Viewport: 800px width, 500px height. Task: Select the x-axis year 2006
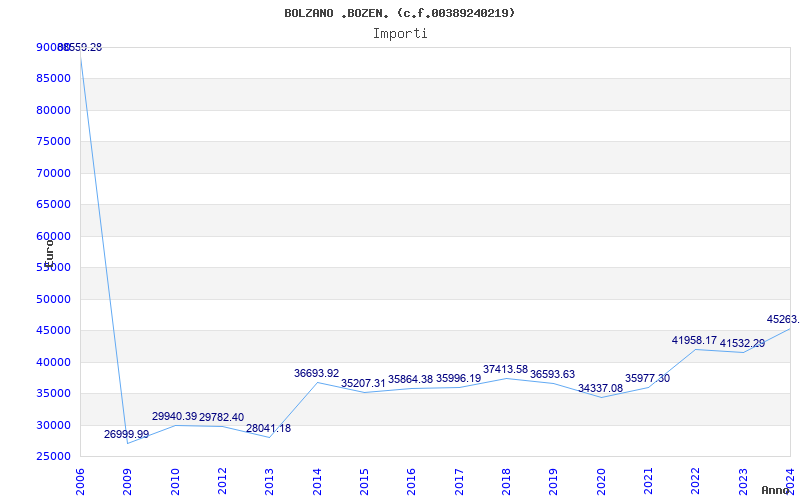click(x=80, y=482)
